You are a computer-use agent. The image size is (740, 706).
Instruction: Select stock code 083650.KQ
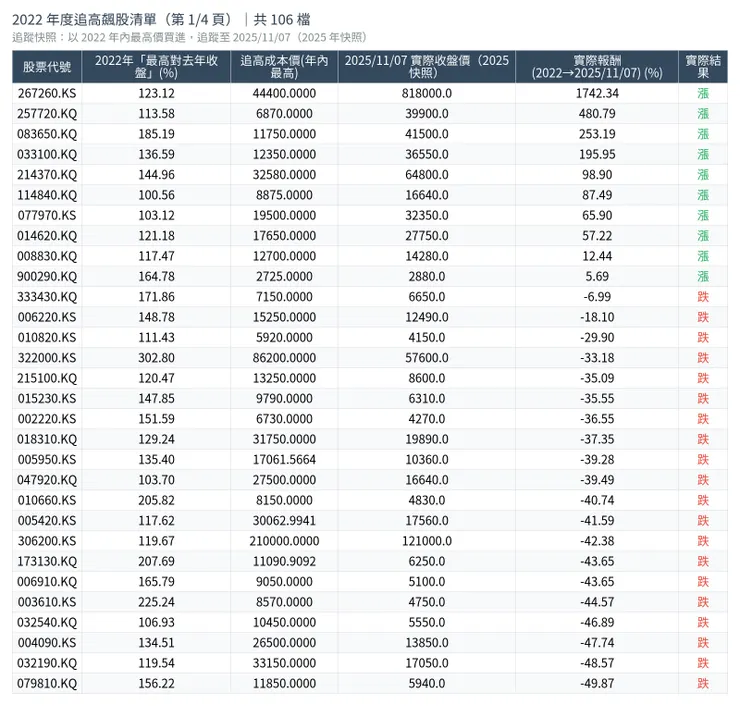tap(47, 134)
